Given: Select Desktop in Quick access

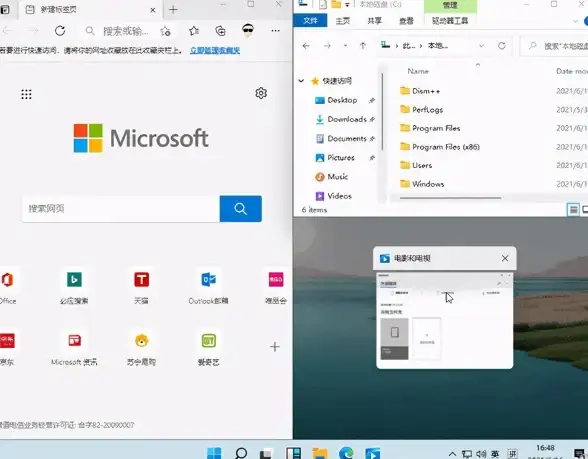Looking at the screenshot, I should coord(342,100).
